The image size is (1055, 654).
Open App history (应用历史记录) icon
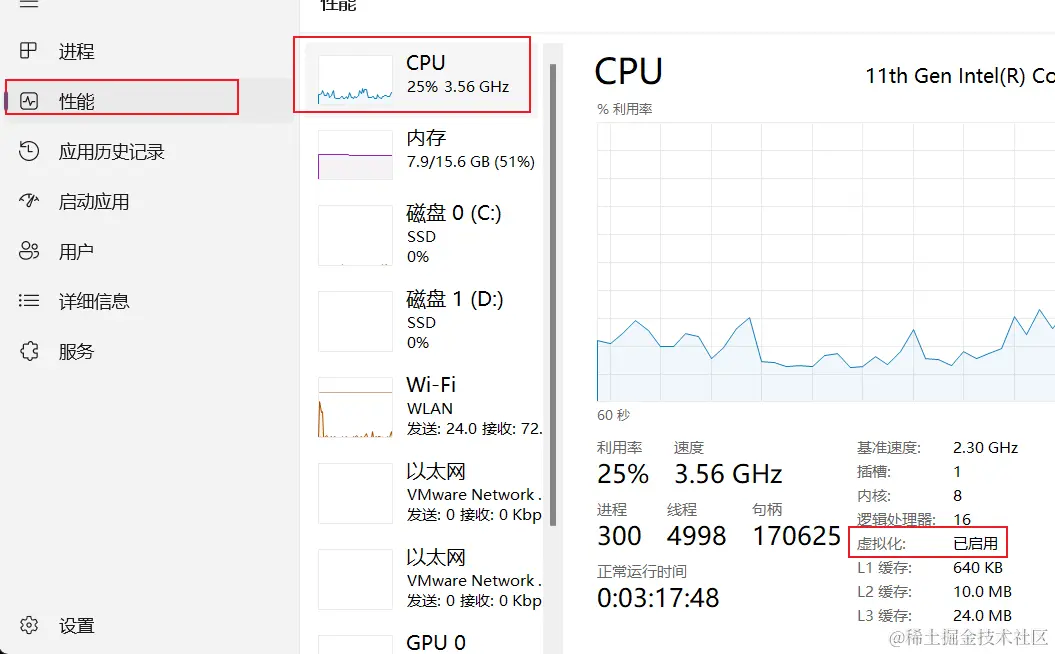point(29,151)
